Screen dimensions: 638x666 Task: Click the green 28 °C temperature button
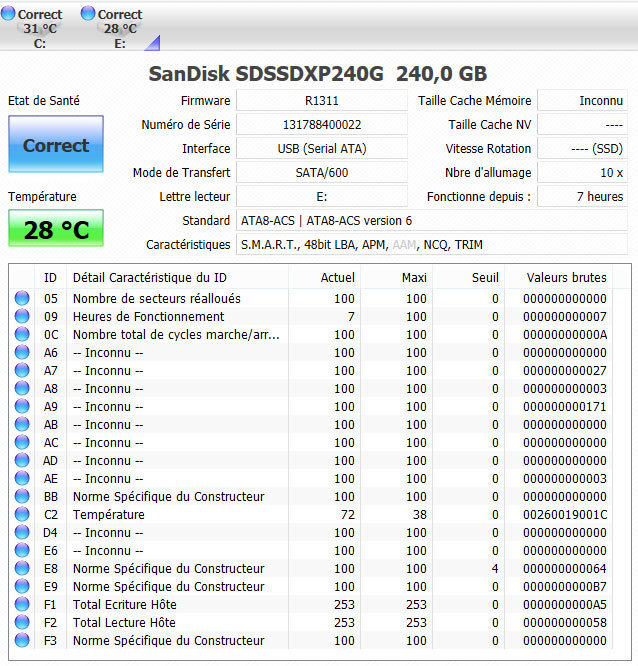(x=56, y=228)
